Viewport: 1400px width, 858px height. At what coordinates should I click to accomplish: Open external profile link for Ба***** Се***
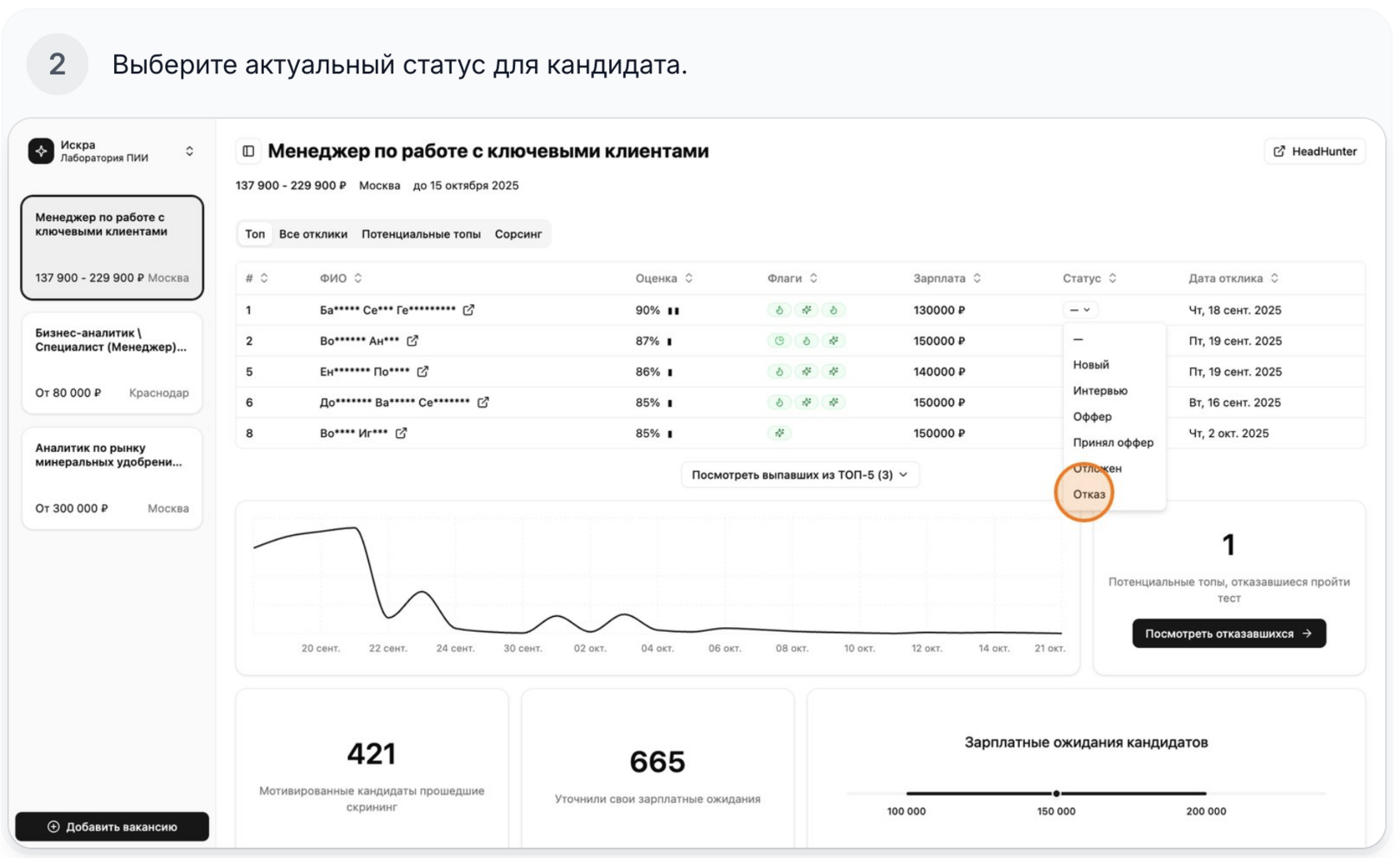click(469, 310)
